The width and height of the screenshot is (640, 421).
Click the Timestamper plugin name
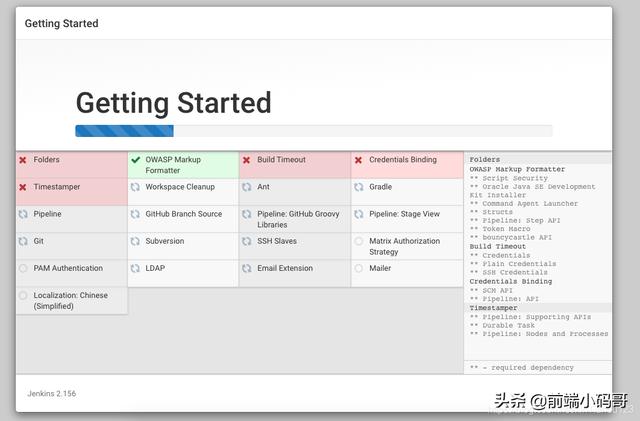(57, 187)
